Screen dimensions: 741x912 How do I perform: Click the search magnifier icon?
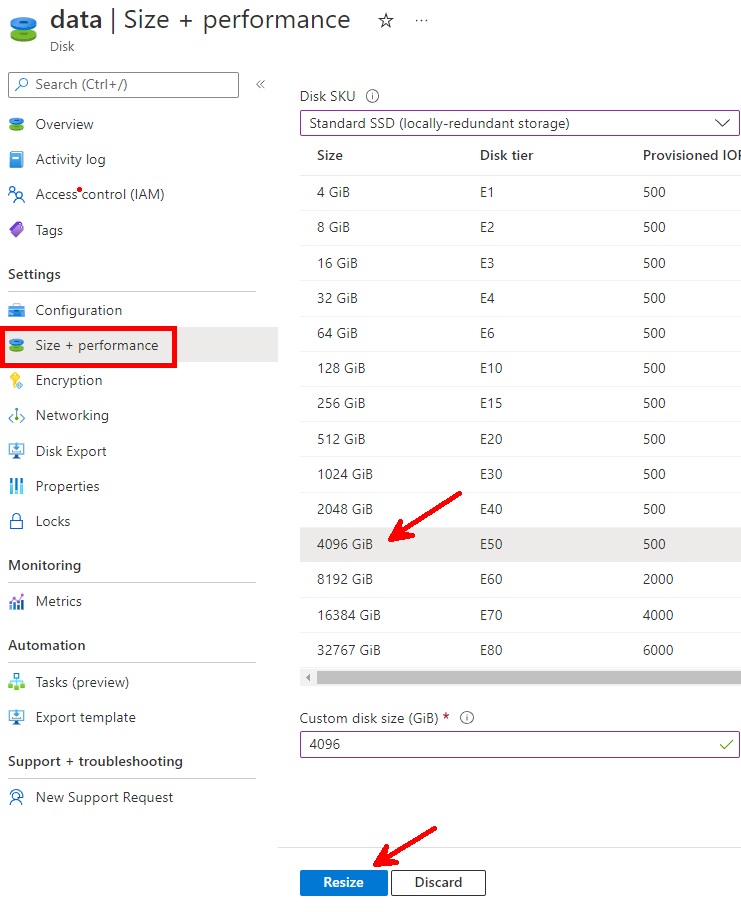pos(22,84)
